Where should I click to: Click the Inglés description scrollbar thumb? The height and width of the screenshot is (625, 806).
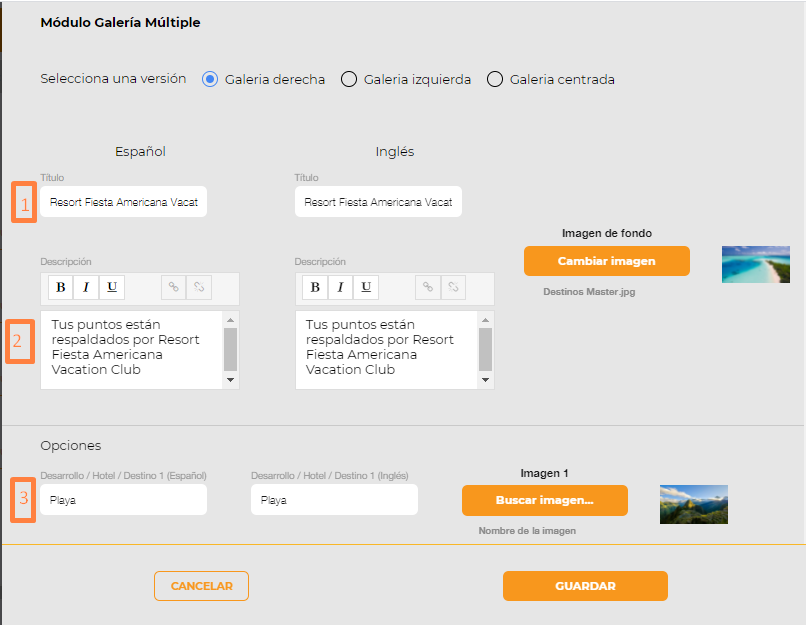tap(485, 350)
